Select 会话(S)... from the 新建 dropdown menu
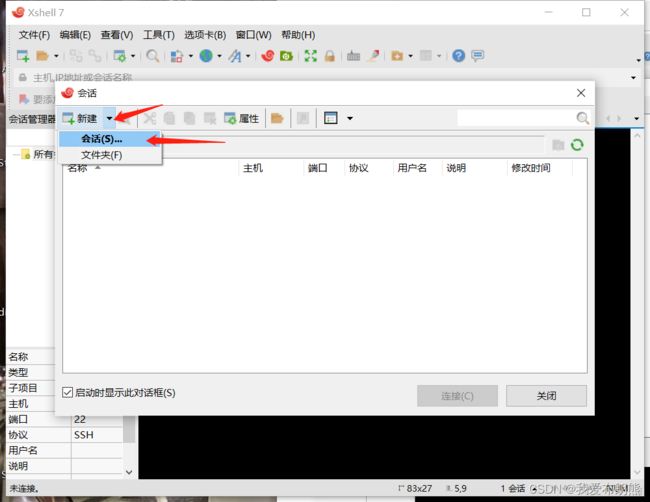The height and width of the screenshot is (502, 650). pyautogui.click(x=109, y=139)
